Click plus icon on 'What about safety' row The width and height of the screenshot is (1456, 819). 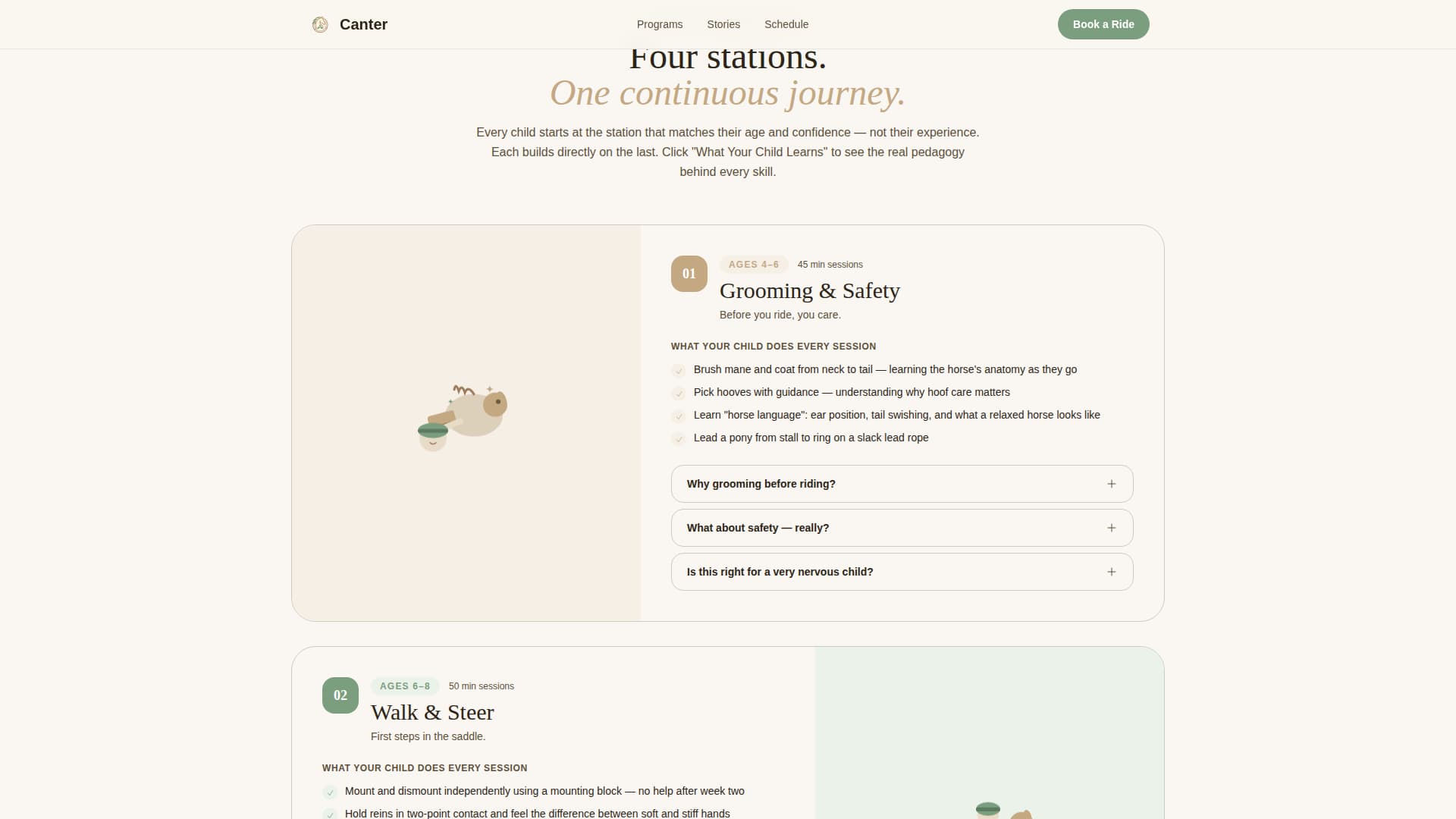tap(1111, 528)
